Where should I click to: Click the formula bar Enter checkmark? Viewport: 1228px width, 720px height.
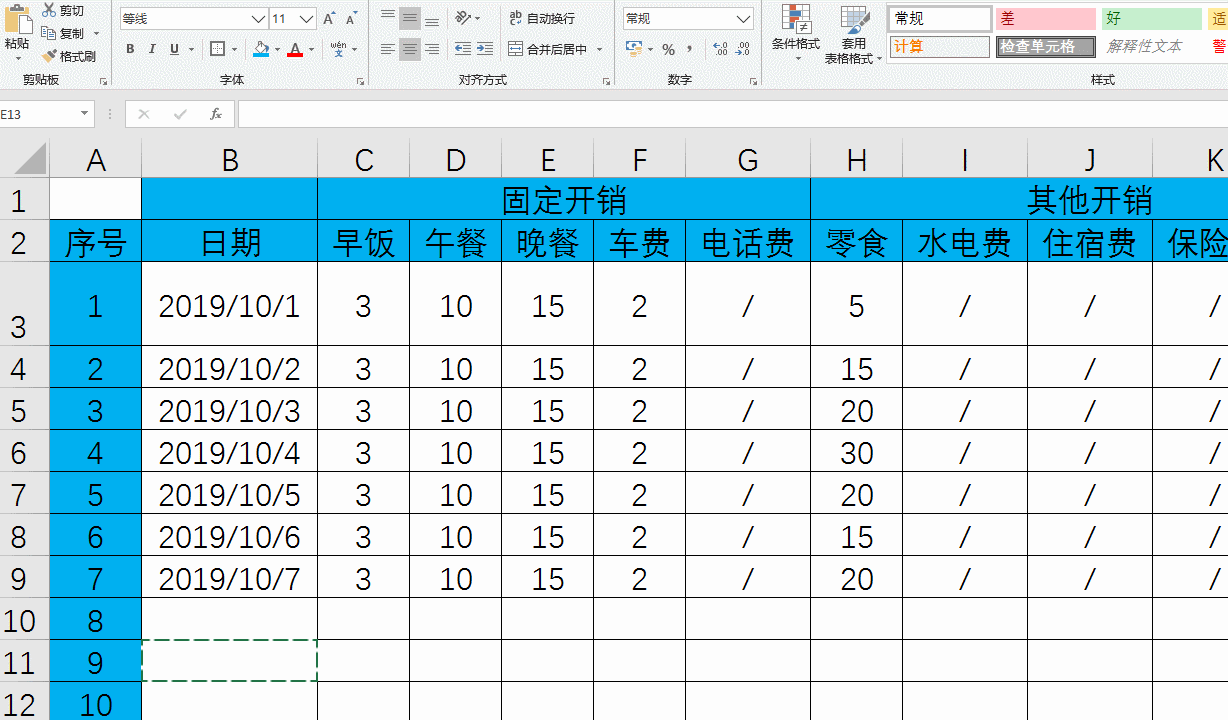[180, 114]
